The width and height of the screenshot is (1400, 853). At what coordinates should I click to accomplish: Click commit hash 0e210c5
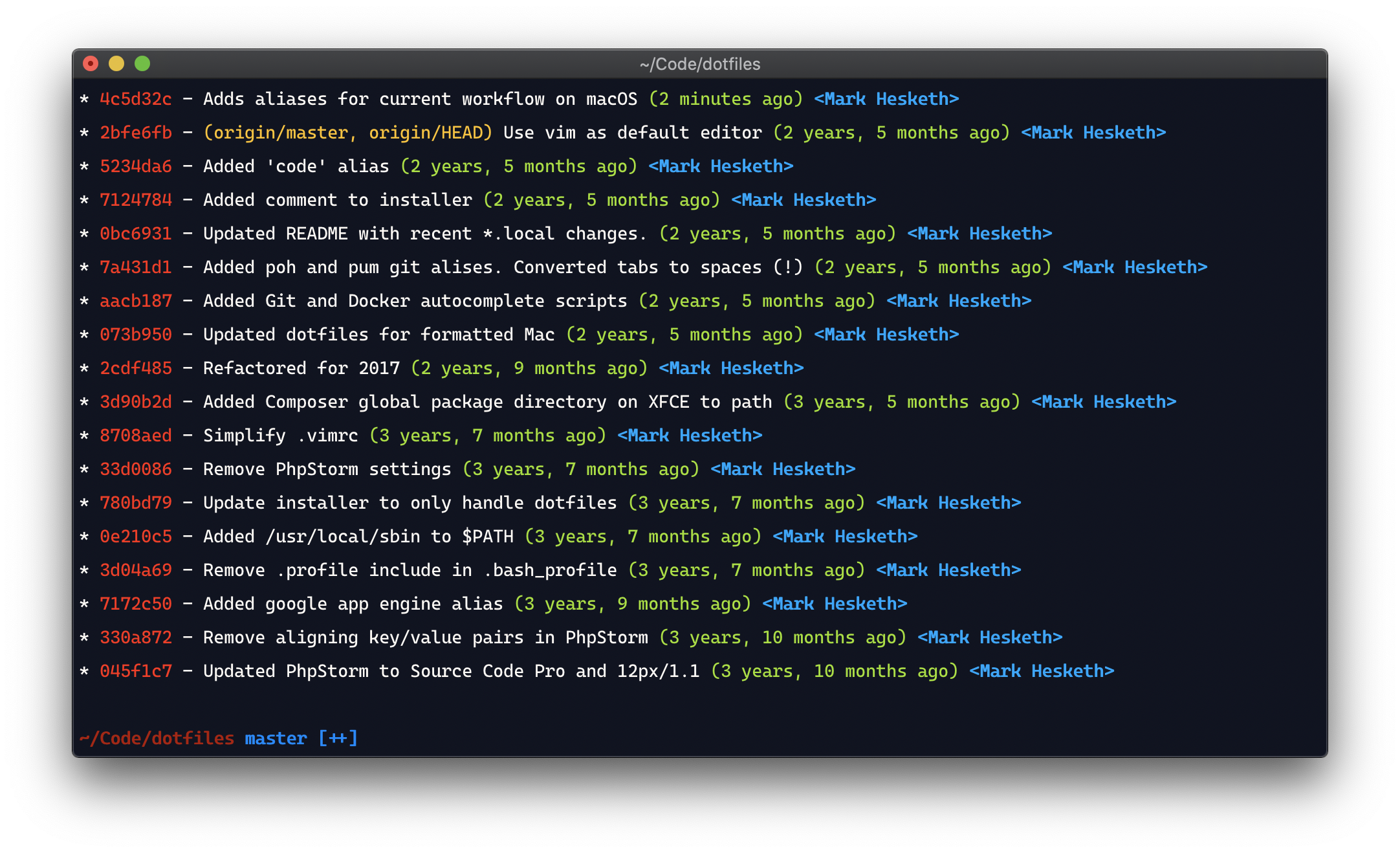pos(136,537)
